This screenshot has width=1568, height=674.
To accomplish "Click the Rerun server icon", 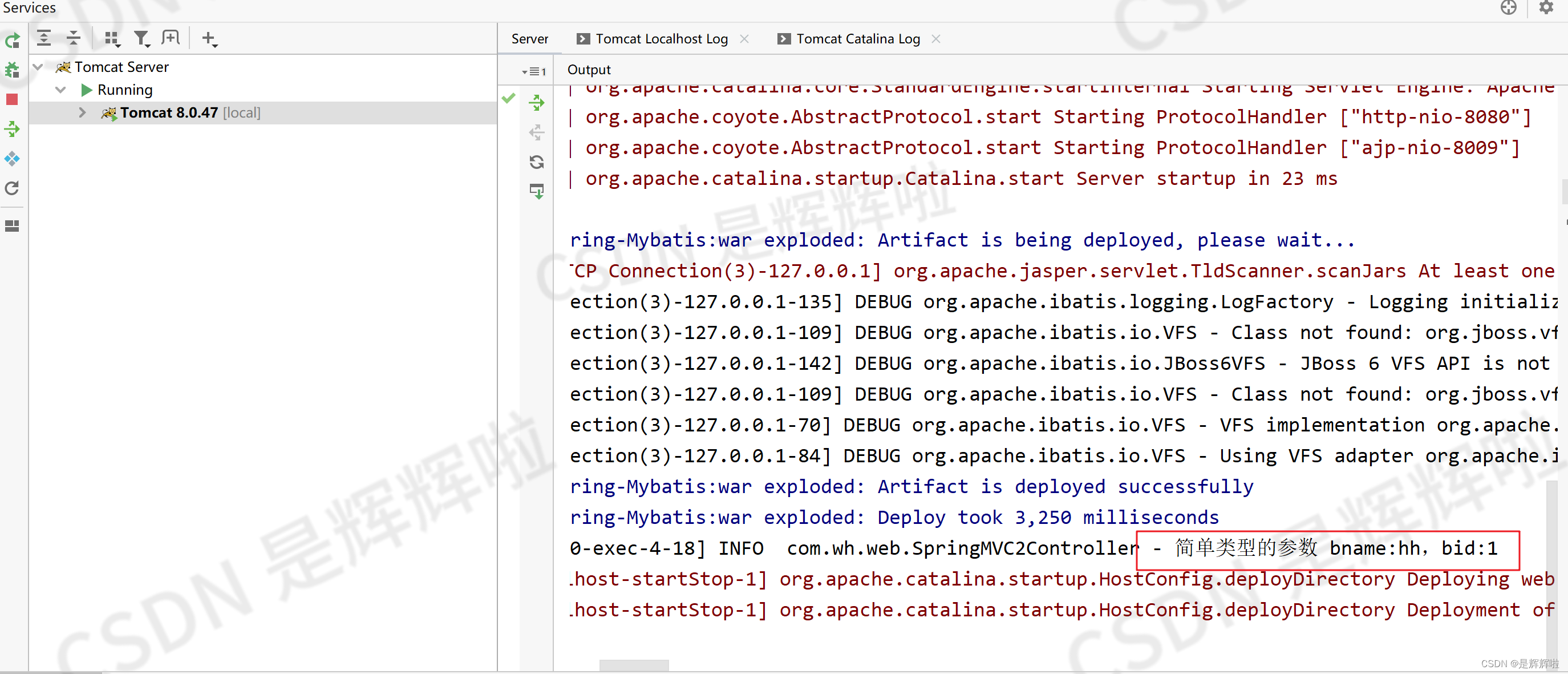I will 12,41.
